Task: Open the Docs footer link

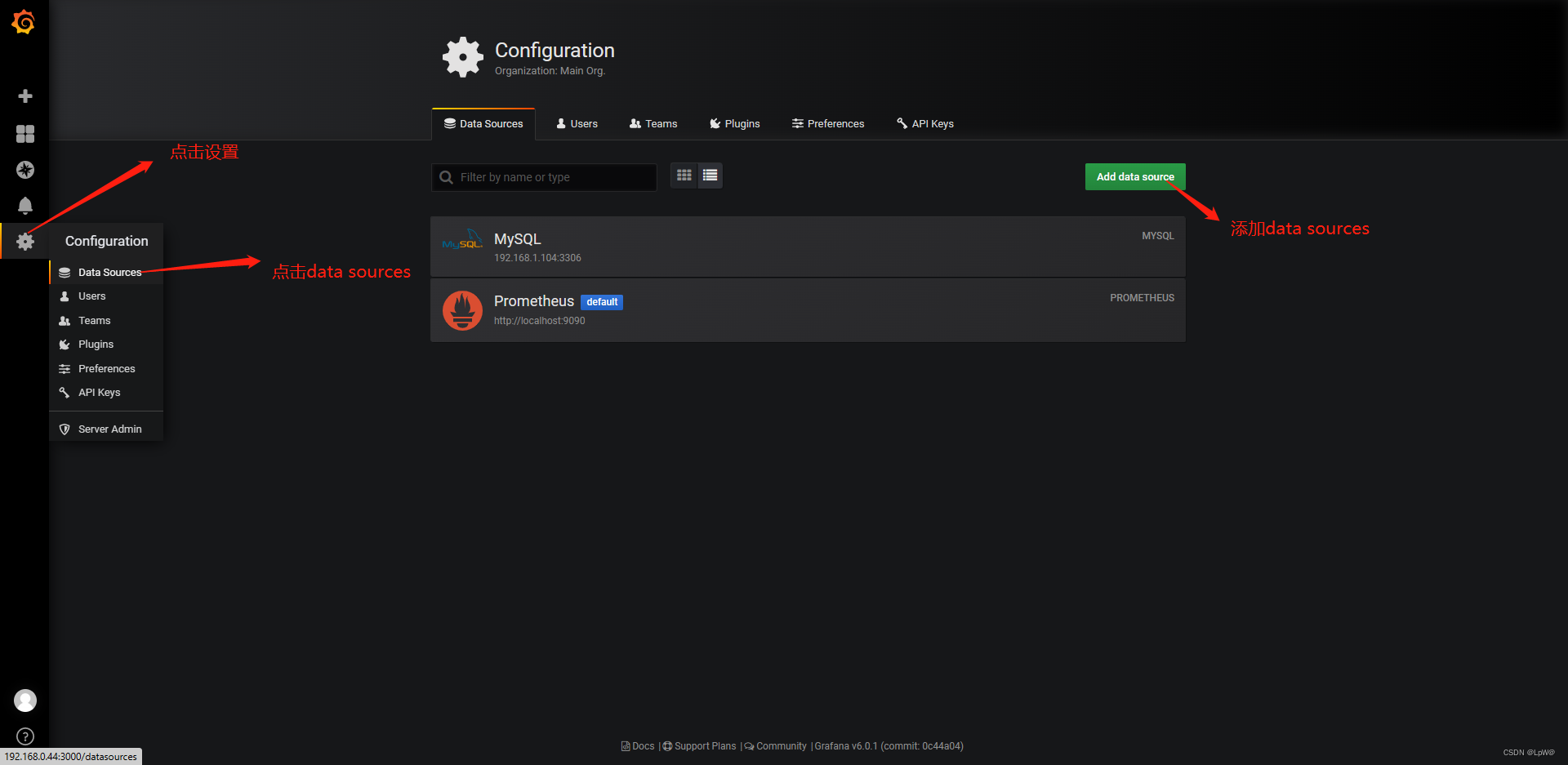Action: pos(638,746)
